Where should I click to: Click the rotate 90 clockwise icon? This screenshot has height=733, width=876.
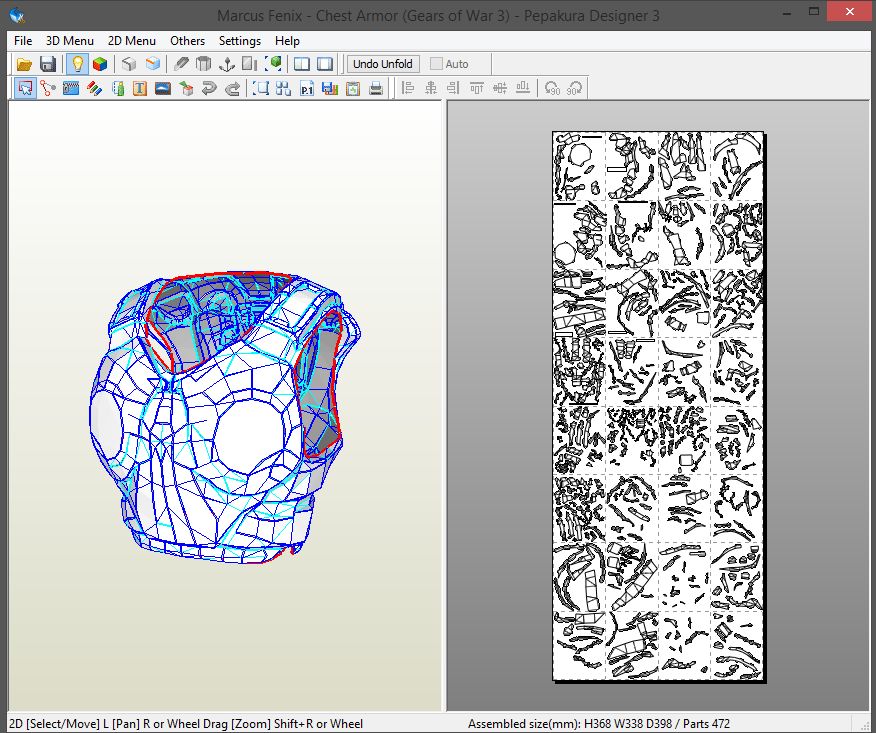(574, 88)
